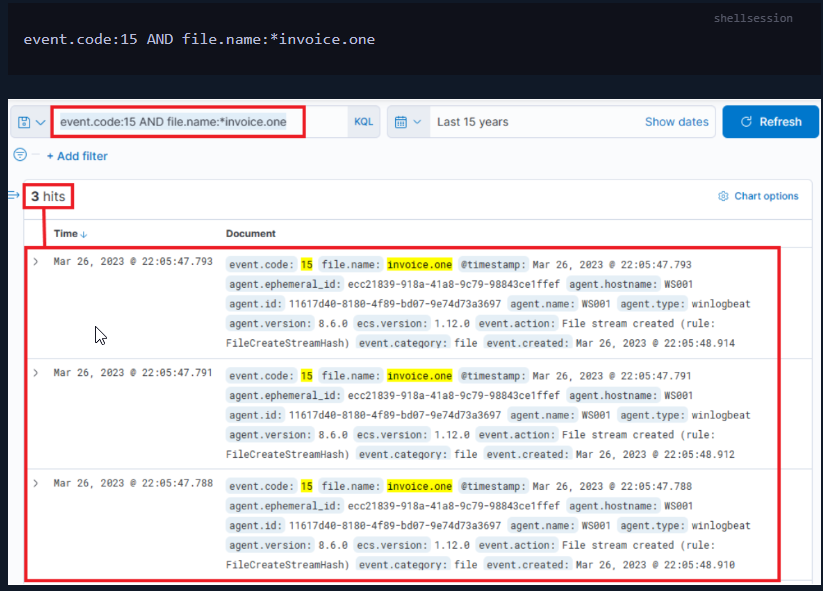823x591 pixels.
Task: Click the Last 15 years time range
Action: 472,122
